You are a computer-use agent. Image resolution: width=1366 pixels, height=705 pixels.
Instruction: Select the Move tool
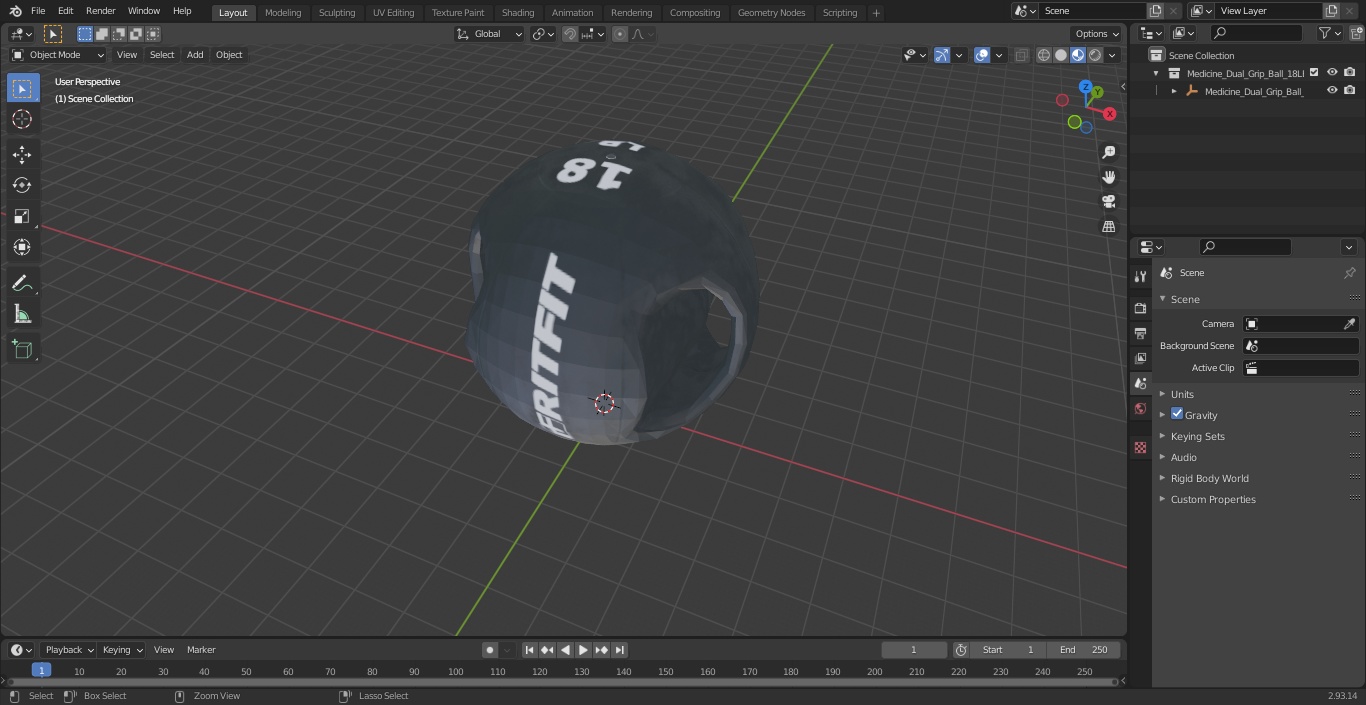click(x=22, y=154)
